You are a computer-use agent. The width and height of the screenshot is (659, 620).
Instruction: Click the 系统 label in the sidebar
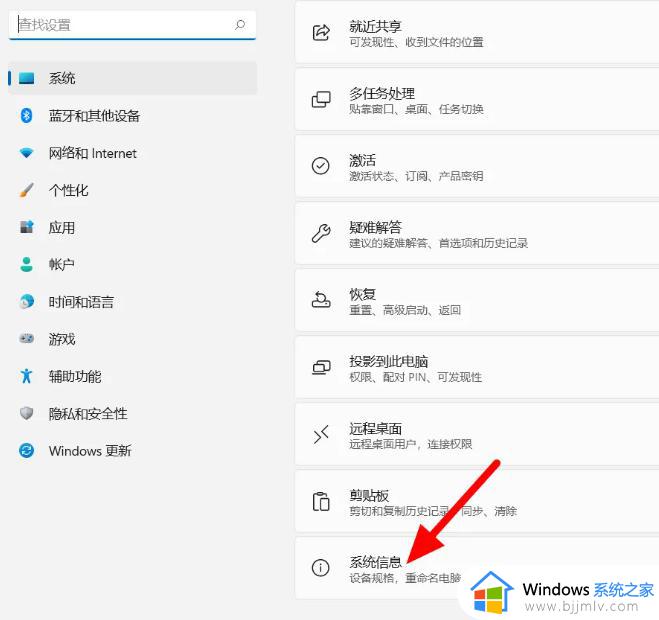pyautogui.click(x=62, y=78)
